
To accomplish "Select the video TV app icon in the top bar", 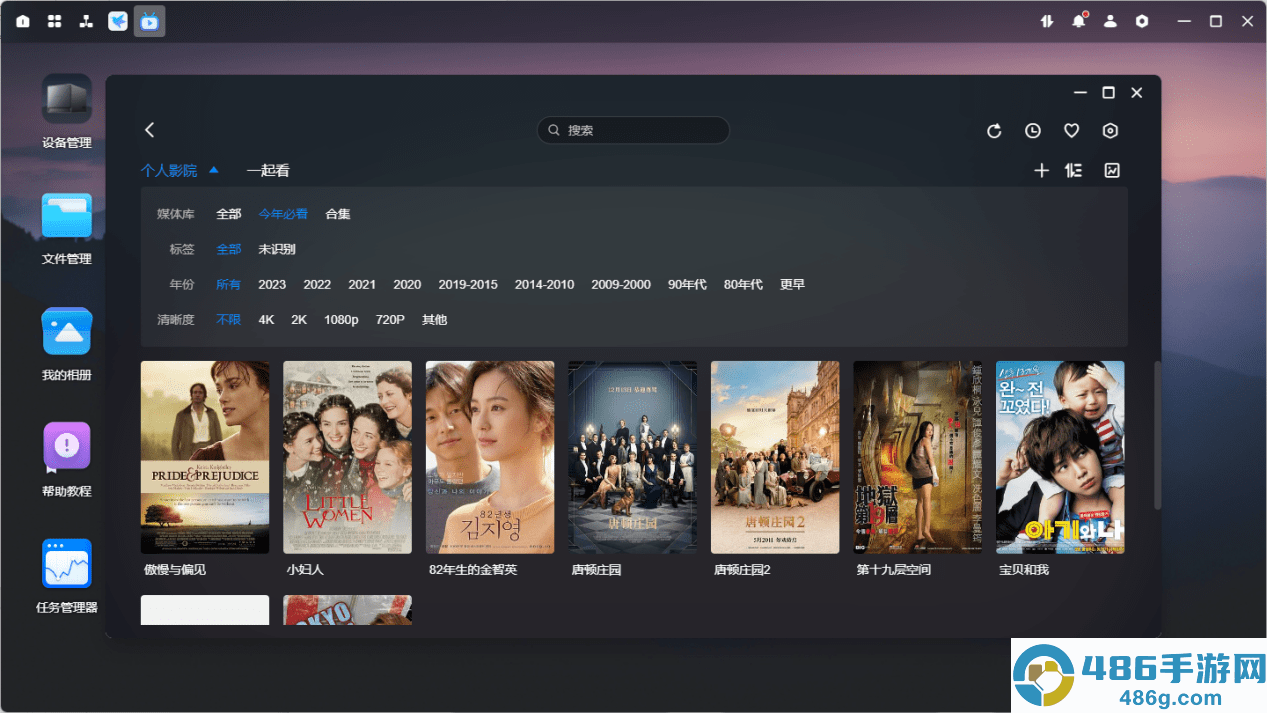I will [x=150, y=21].
